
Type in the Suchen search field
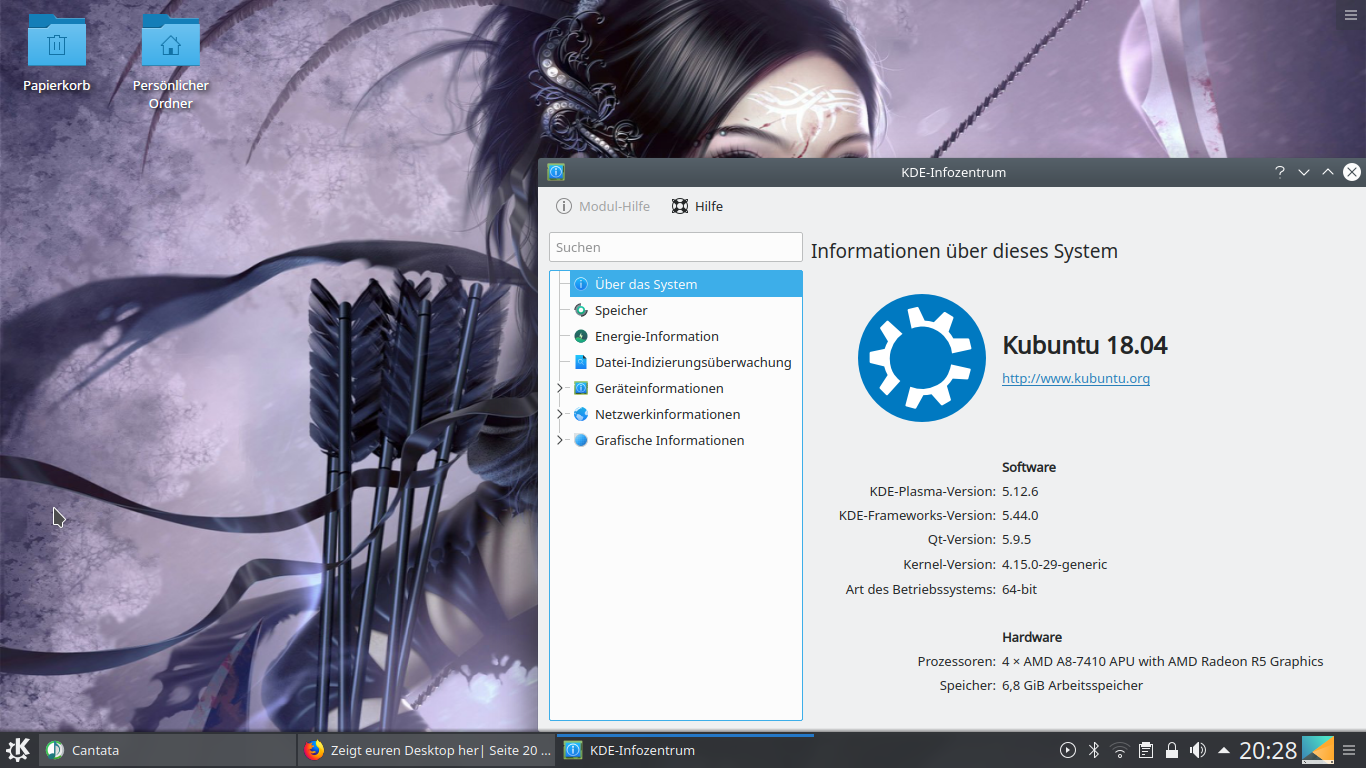click(675, 247)
